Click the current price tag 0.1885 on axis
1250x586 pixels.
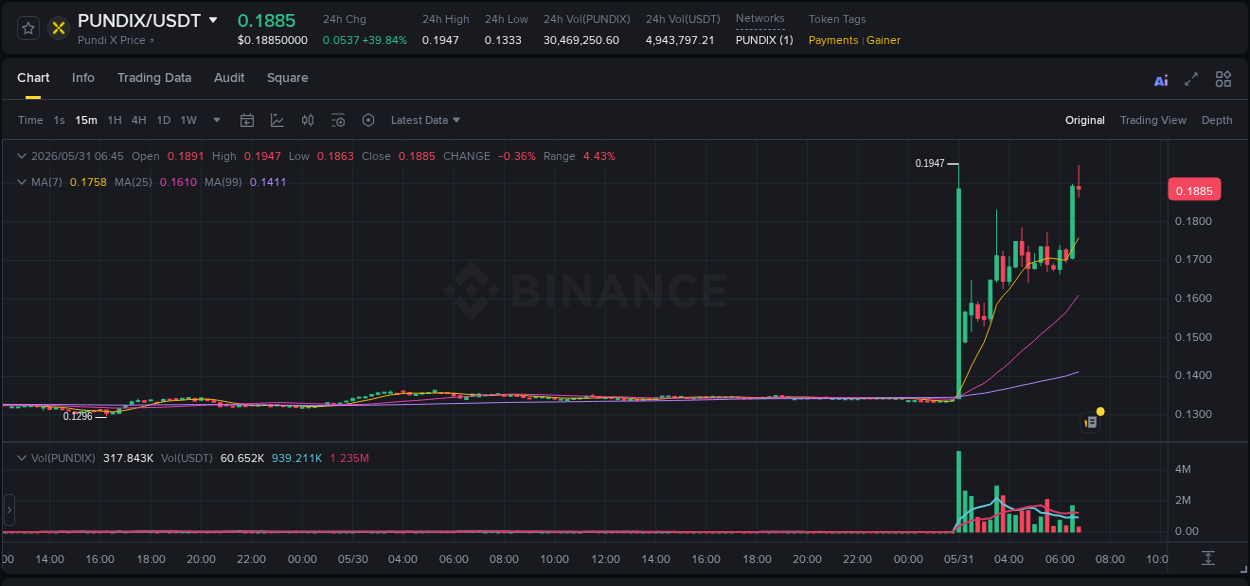(x=1194, y=191)
